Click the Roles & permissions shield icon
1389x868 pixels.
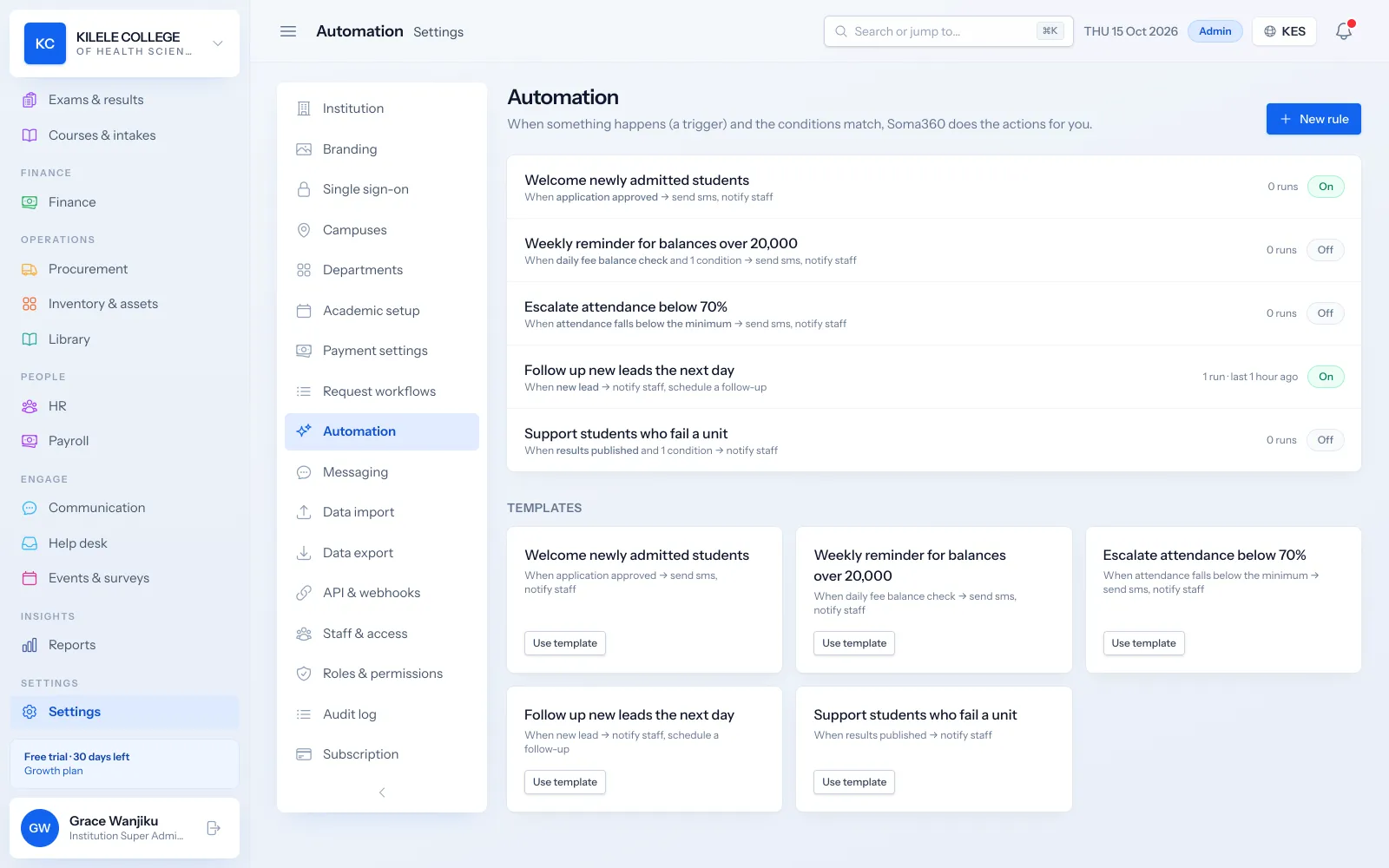(x=304, y=674)
